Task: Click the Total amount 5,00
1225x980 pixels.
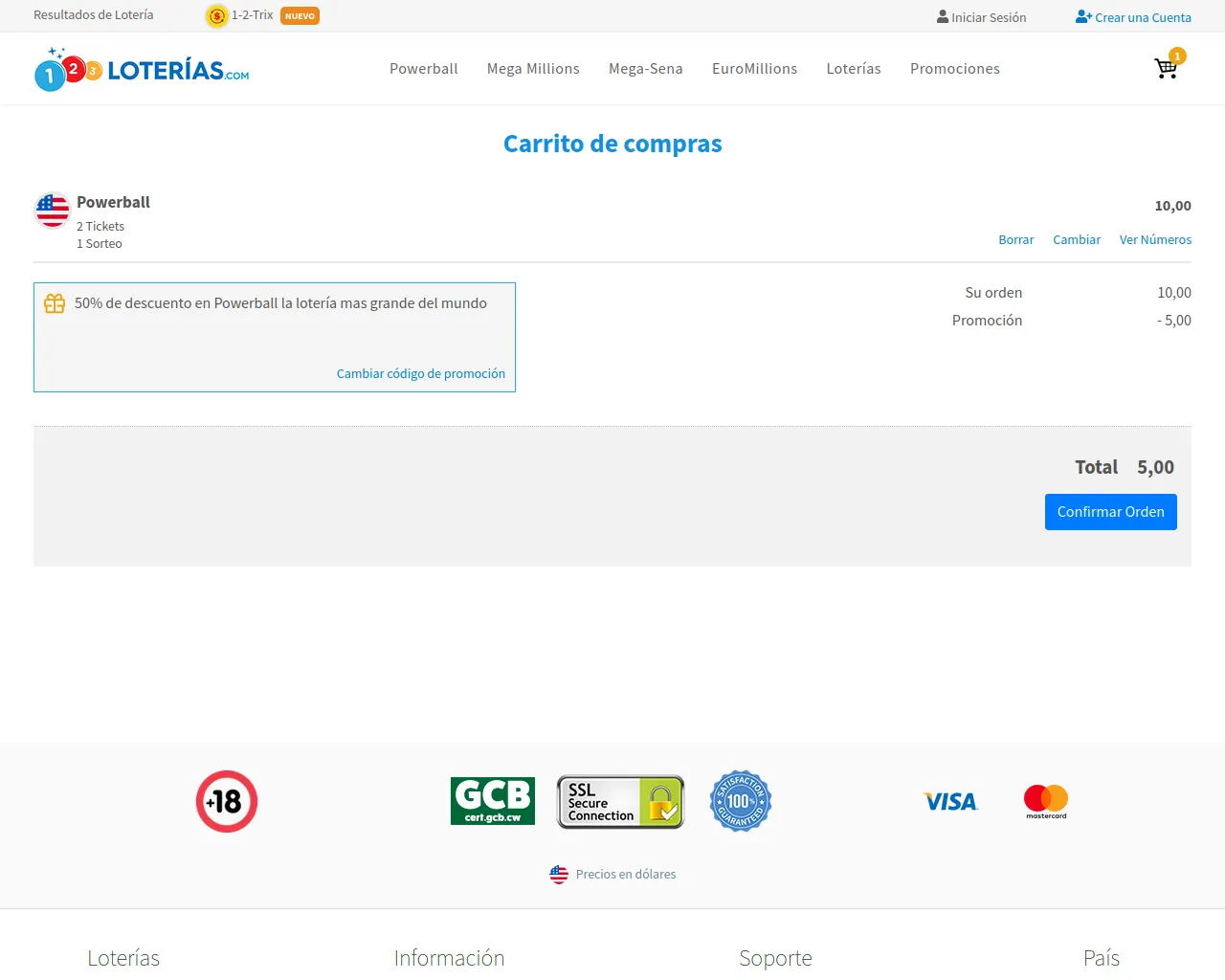Action: tap(1156, 467)
